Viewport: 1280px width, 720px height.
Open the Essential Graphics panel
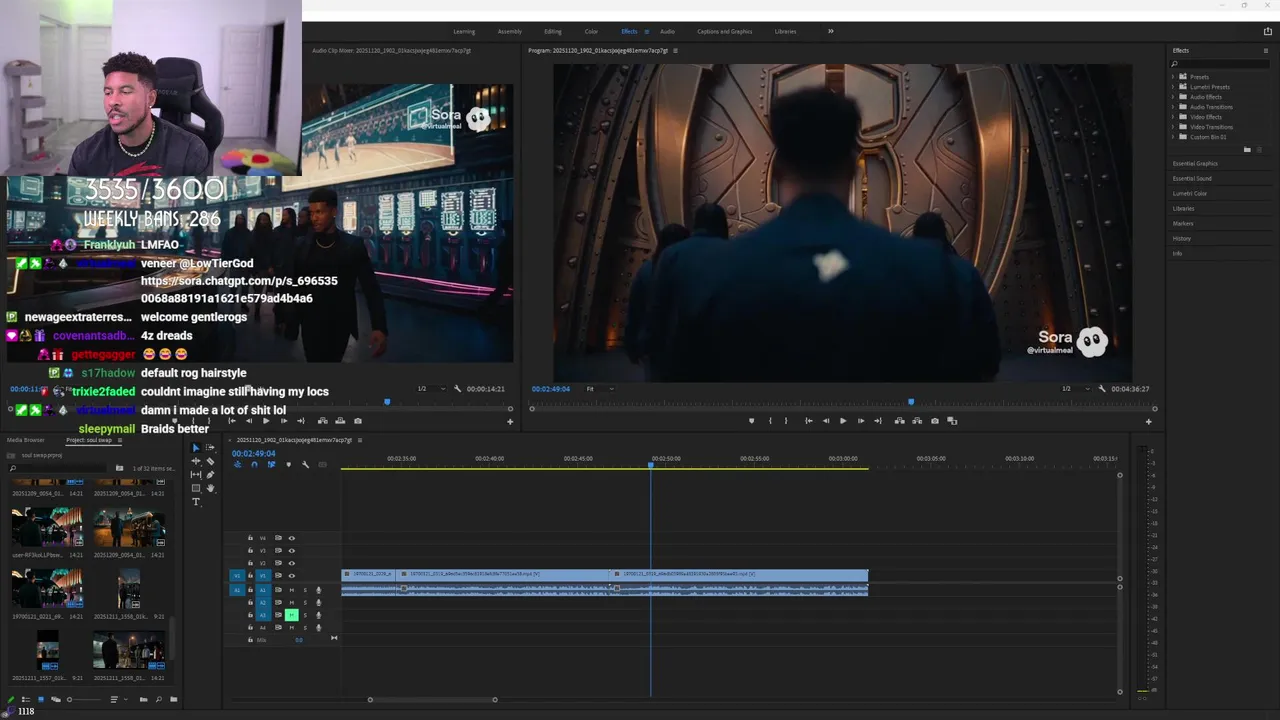[x=1195, y=163]
